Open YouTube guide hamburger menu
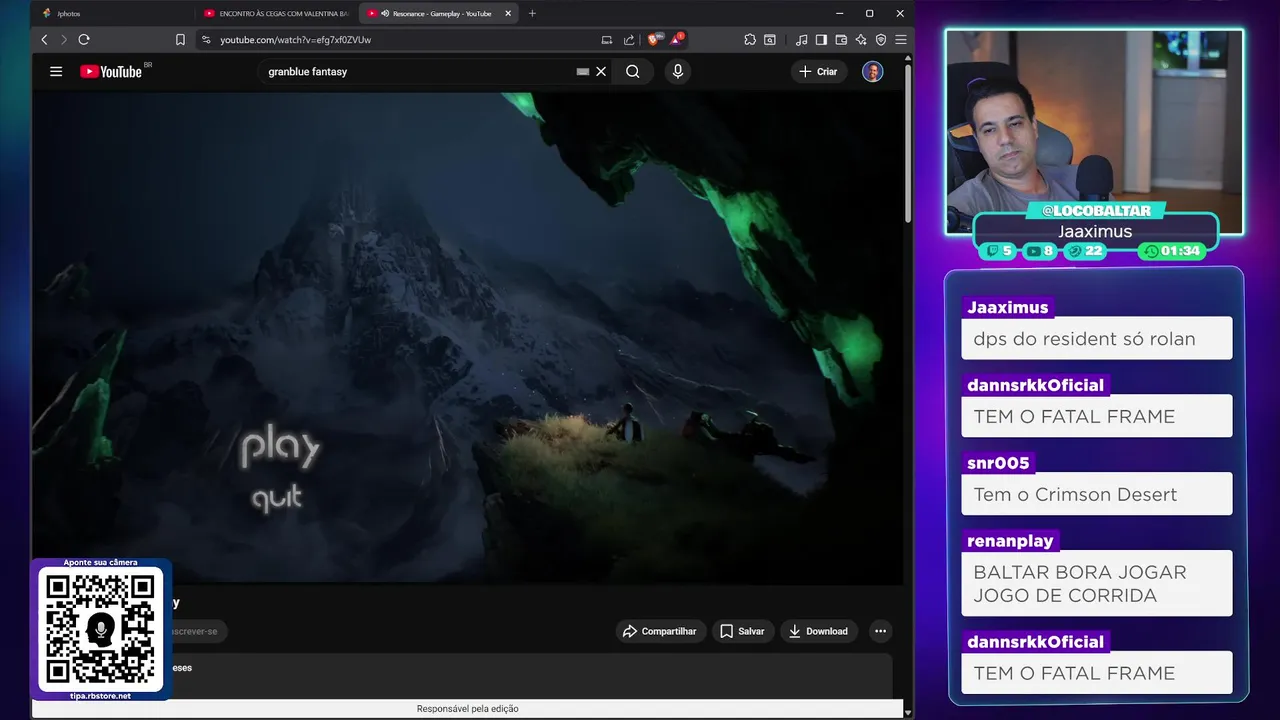 pyautogui.click(x=56, y=71)
